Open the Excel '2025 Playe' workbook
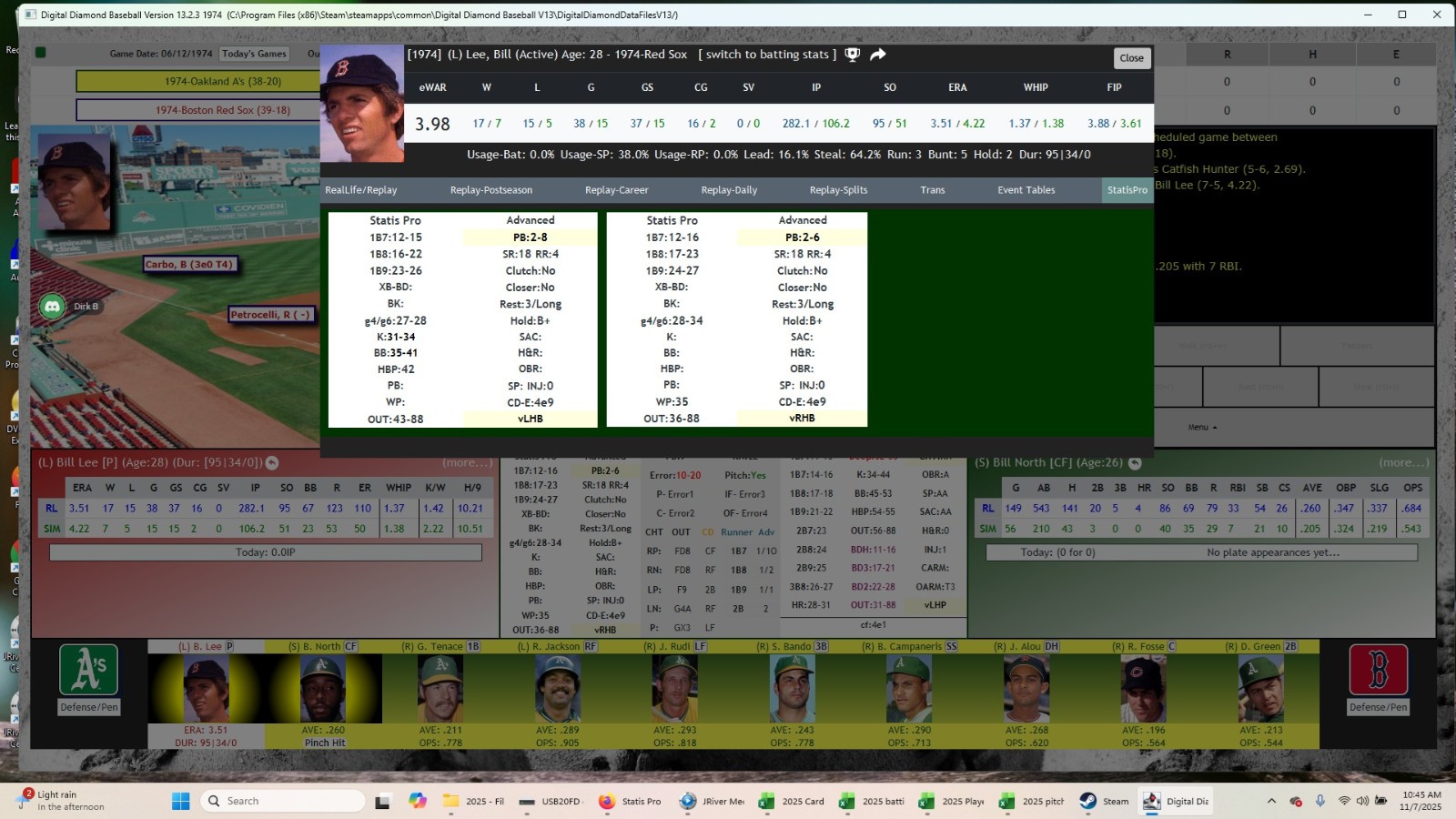1456x819 pixels. 951,801
